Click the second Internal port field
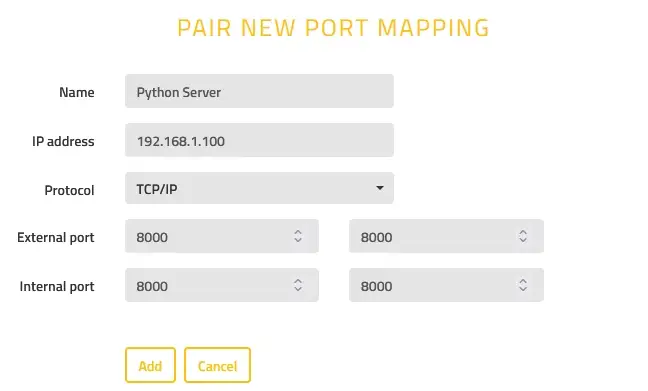The height and width of the screenshot is (391, 648). (446, 285)
